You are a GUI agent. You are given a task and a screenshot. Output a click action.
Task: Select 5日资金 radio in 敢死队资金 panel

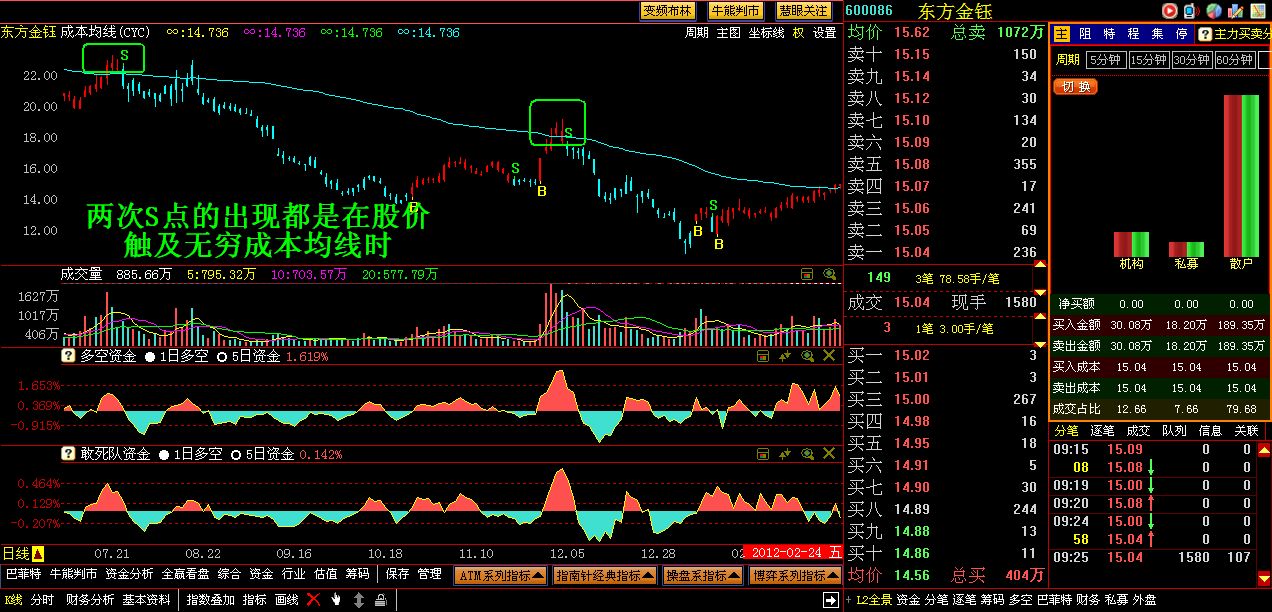[x=236, y=454]
